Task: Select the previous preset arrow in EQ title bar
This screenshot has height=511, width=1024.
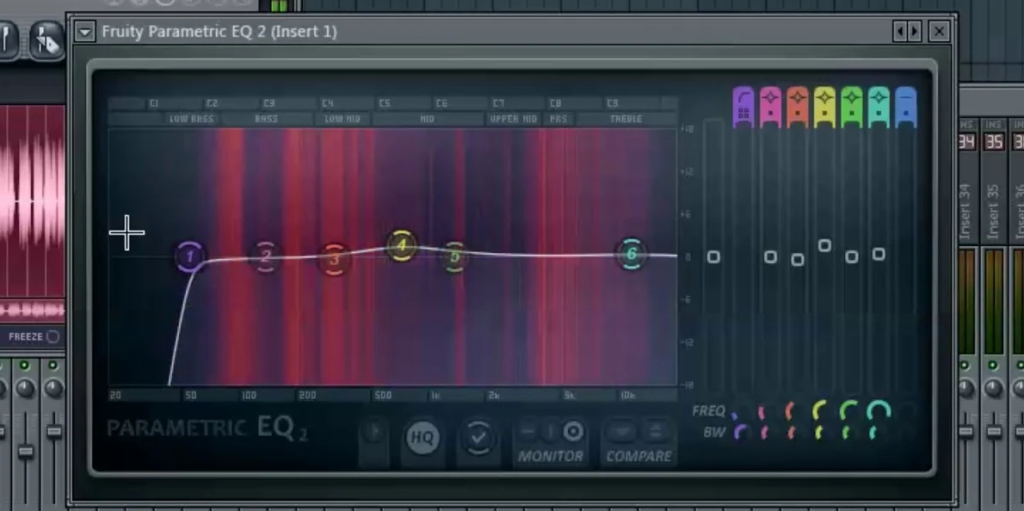Action: (901, 31)
